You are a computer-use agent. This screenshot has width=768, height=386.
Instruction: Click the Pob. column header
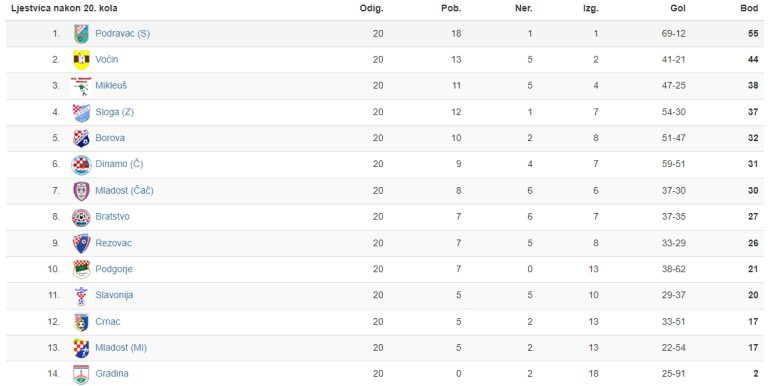click(x=451, y=8)
